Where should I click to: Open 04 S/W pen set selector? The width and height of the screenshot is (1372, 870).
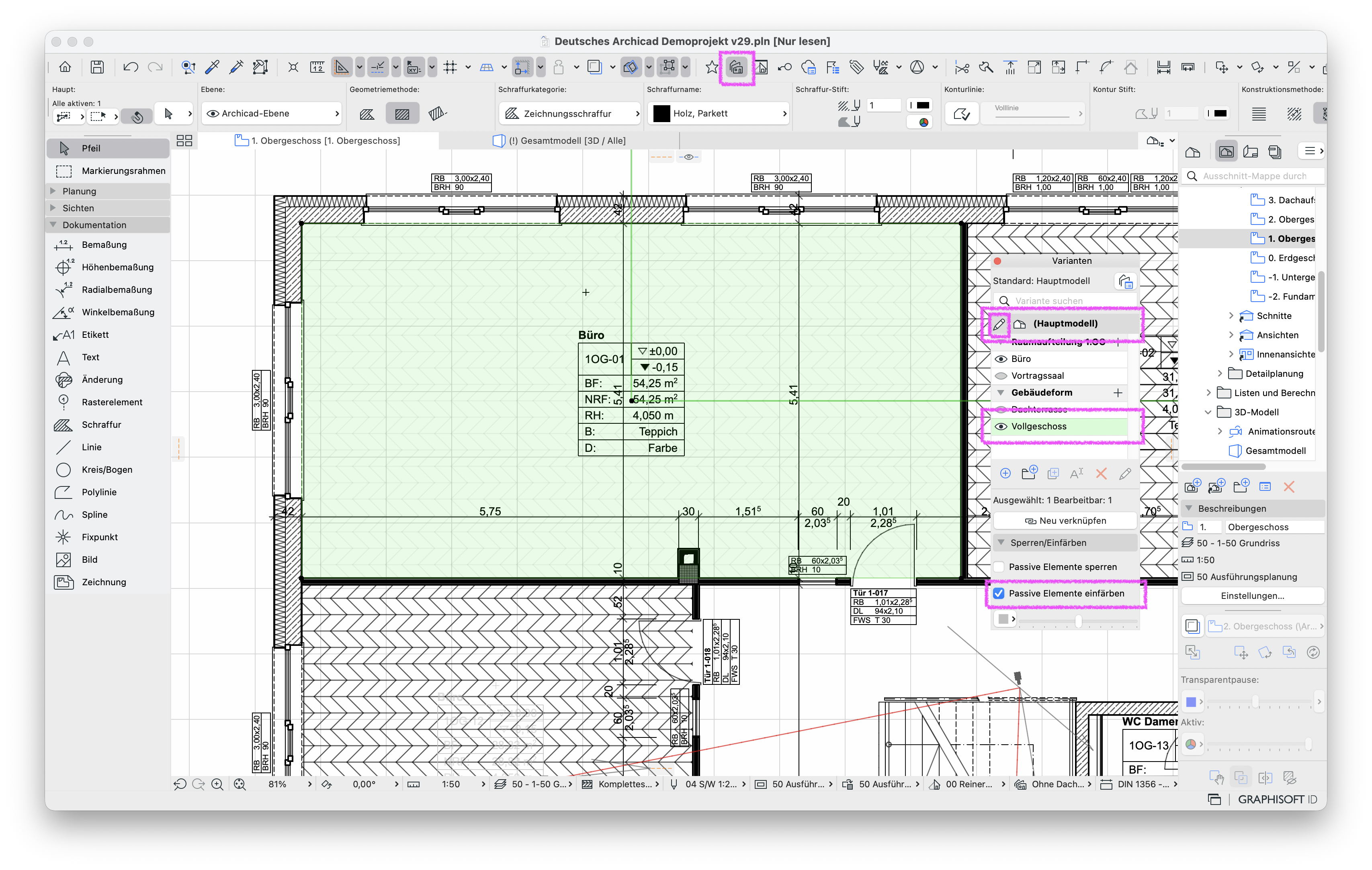click(708, 784)
